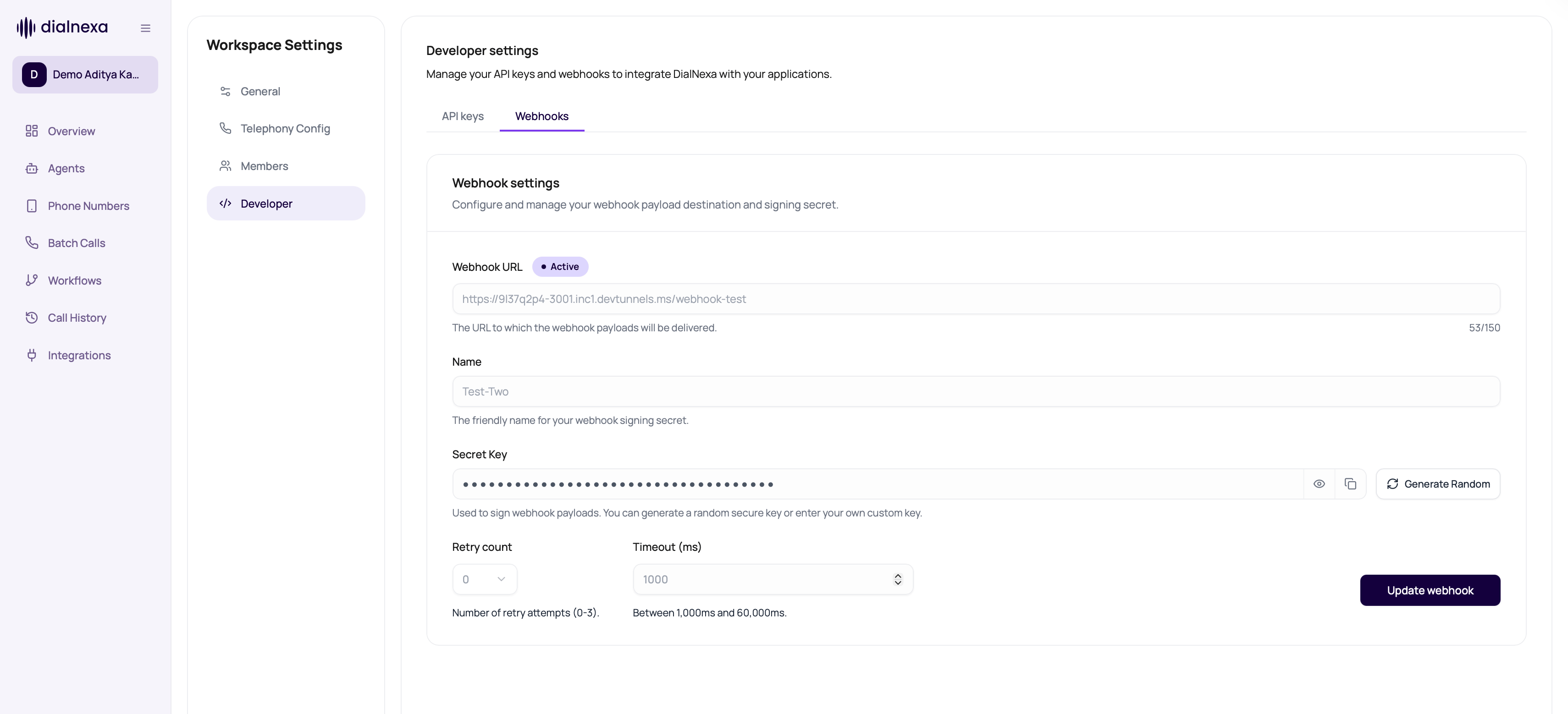Open Workflows
Screen dimensions: 1568x714
85,280
